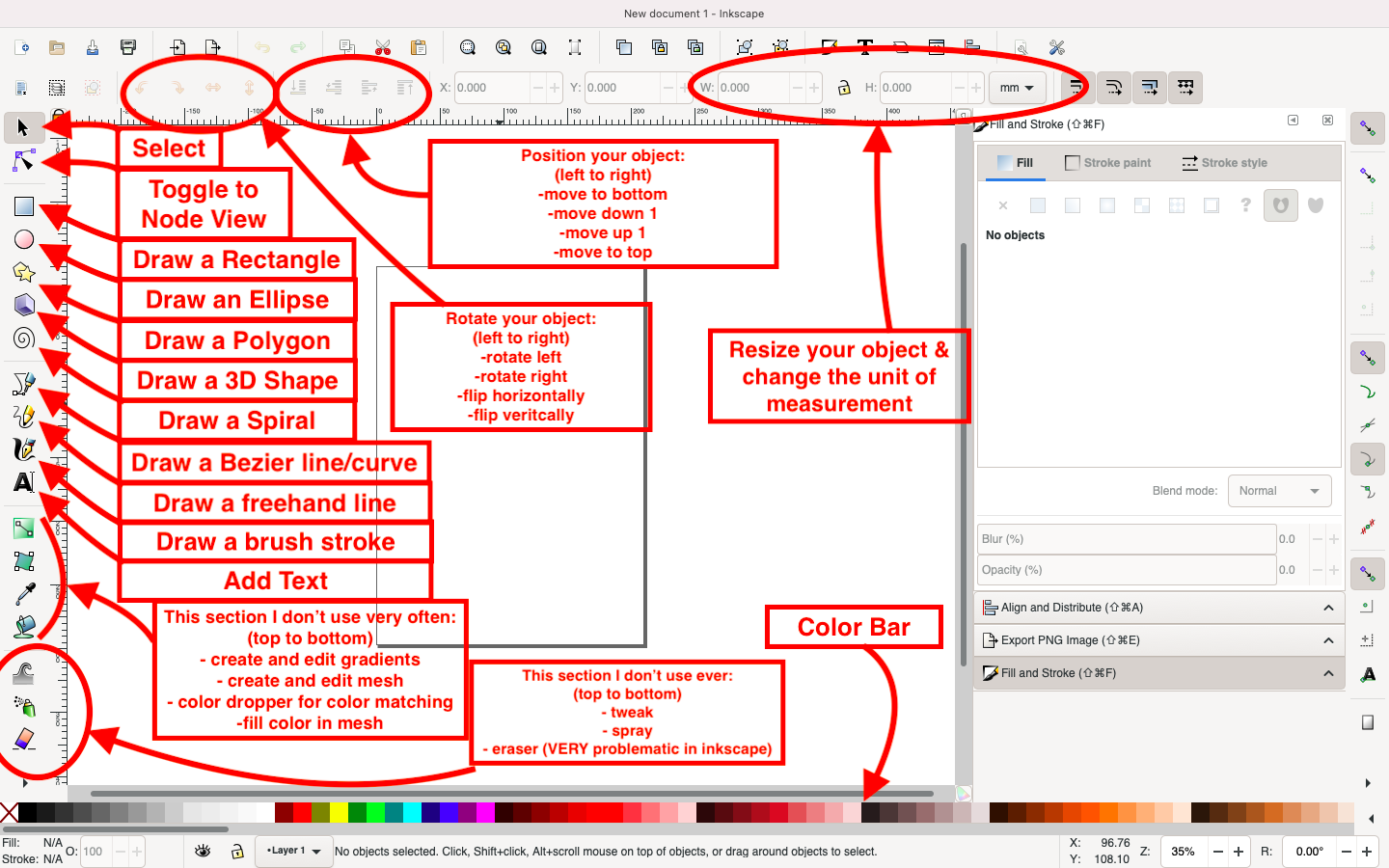
Task: Activate the Bezier Pen tool
Action: click(23, 384)
